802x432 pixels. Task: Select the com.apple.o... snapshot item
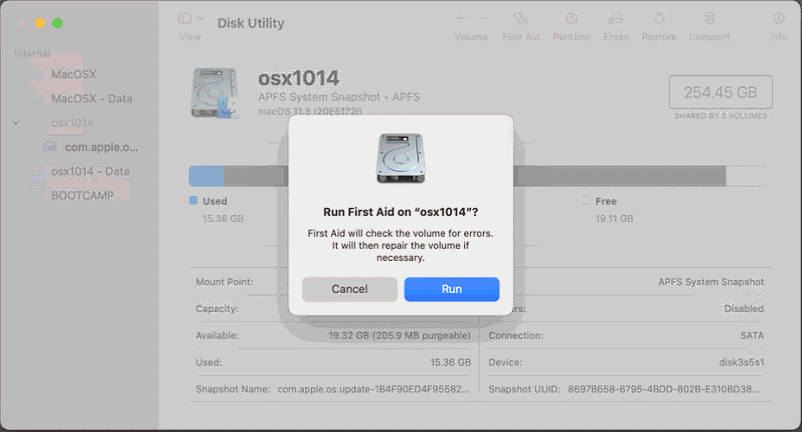[x=100, y=147]
